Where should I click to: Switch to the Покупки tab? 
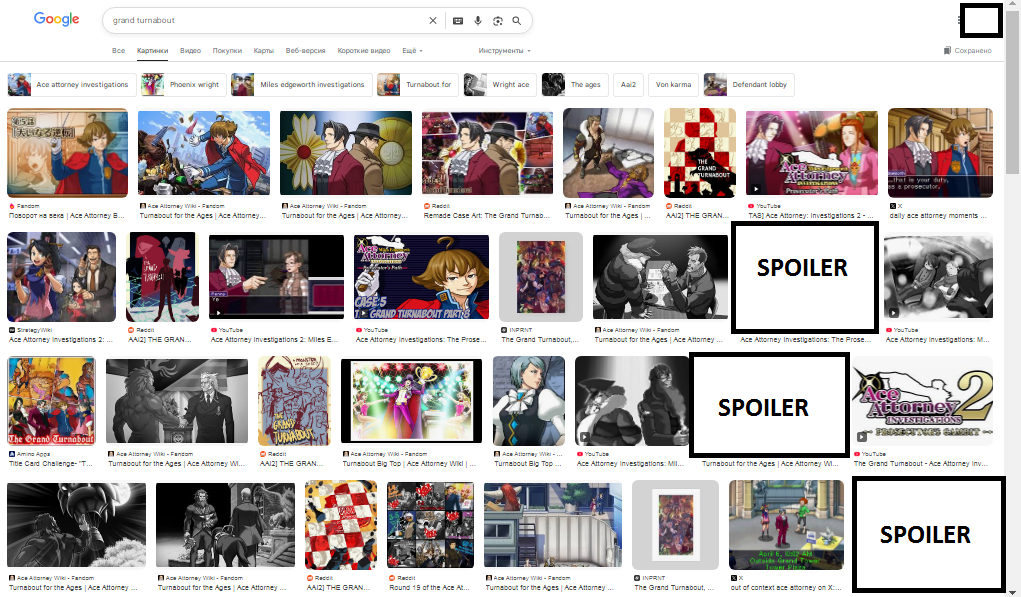point(227,51)
